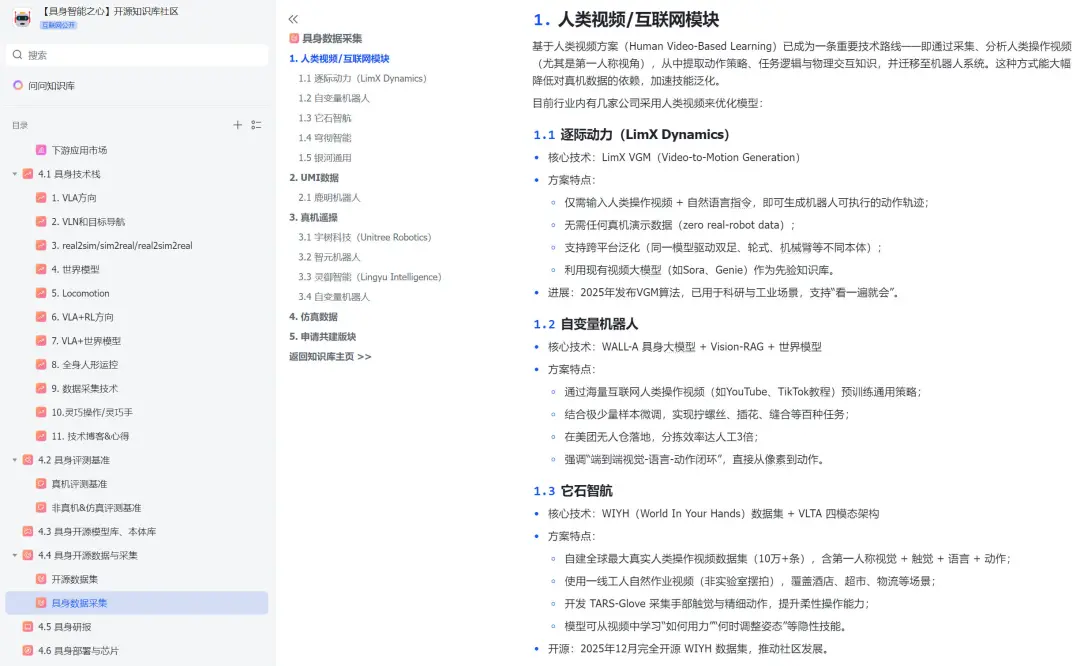Collapse the 4.4 具身开源数据与采集 node

pos(14,555)
